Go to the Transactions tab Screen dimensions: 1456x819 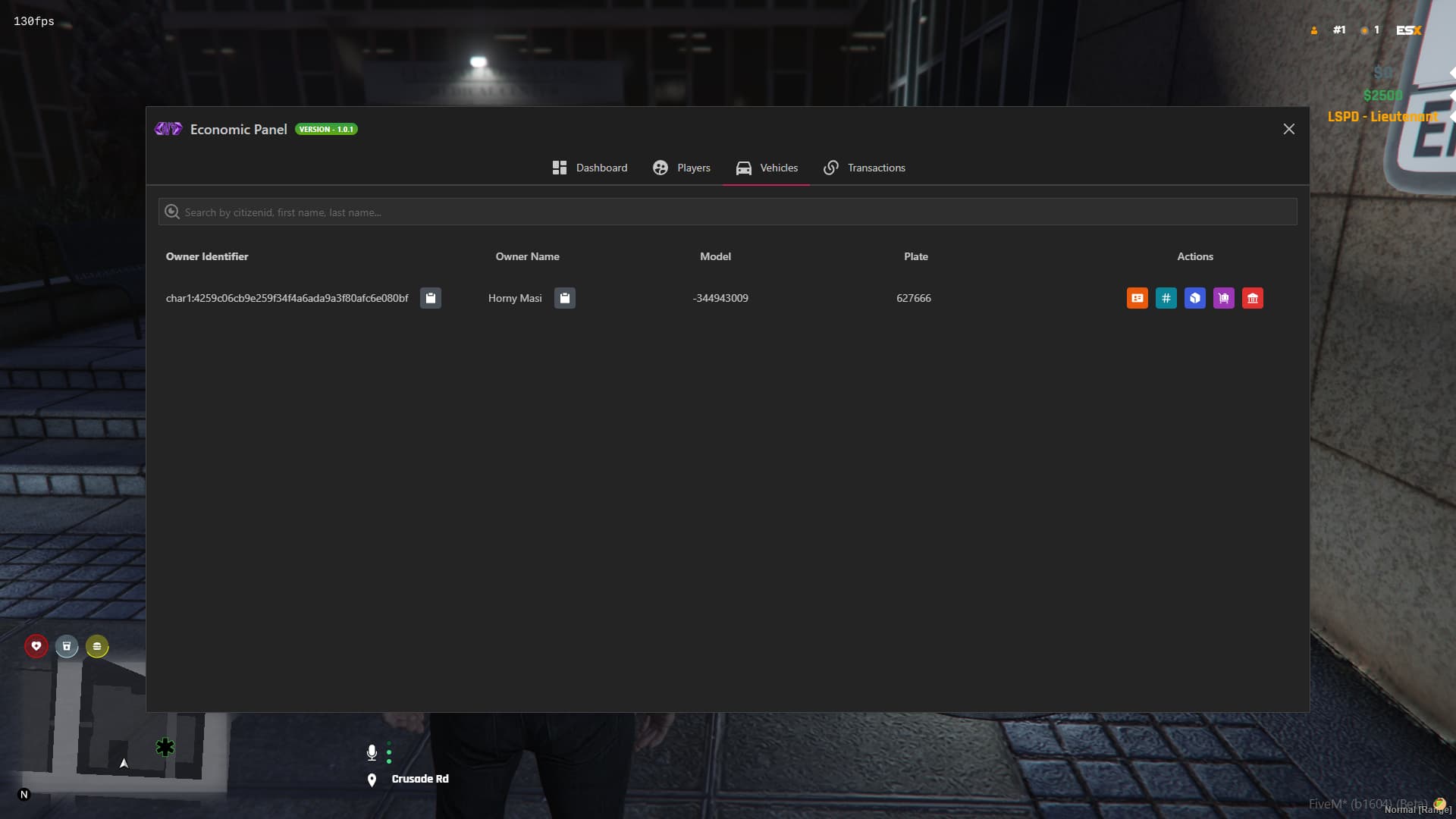[864, 168]
